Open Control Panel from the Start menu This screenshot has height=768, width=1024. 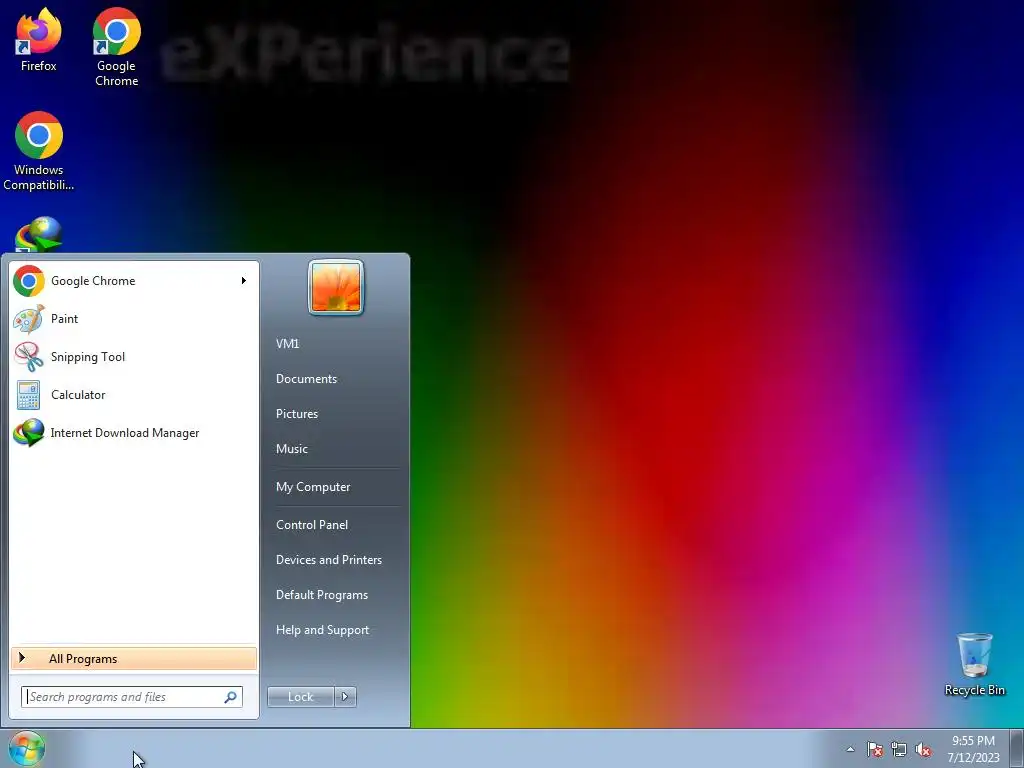(312, 525)
